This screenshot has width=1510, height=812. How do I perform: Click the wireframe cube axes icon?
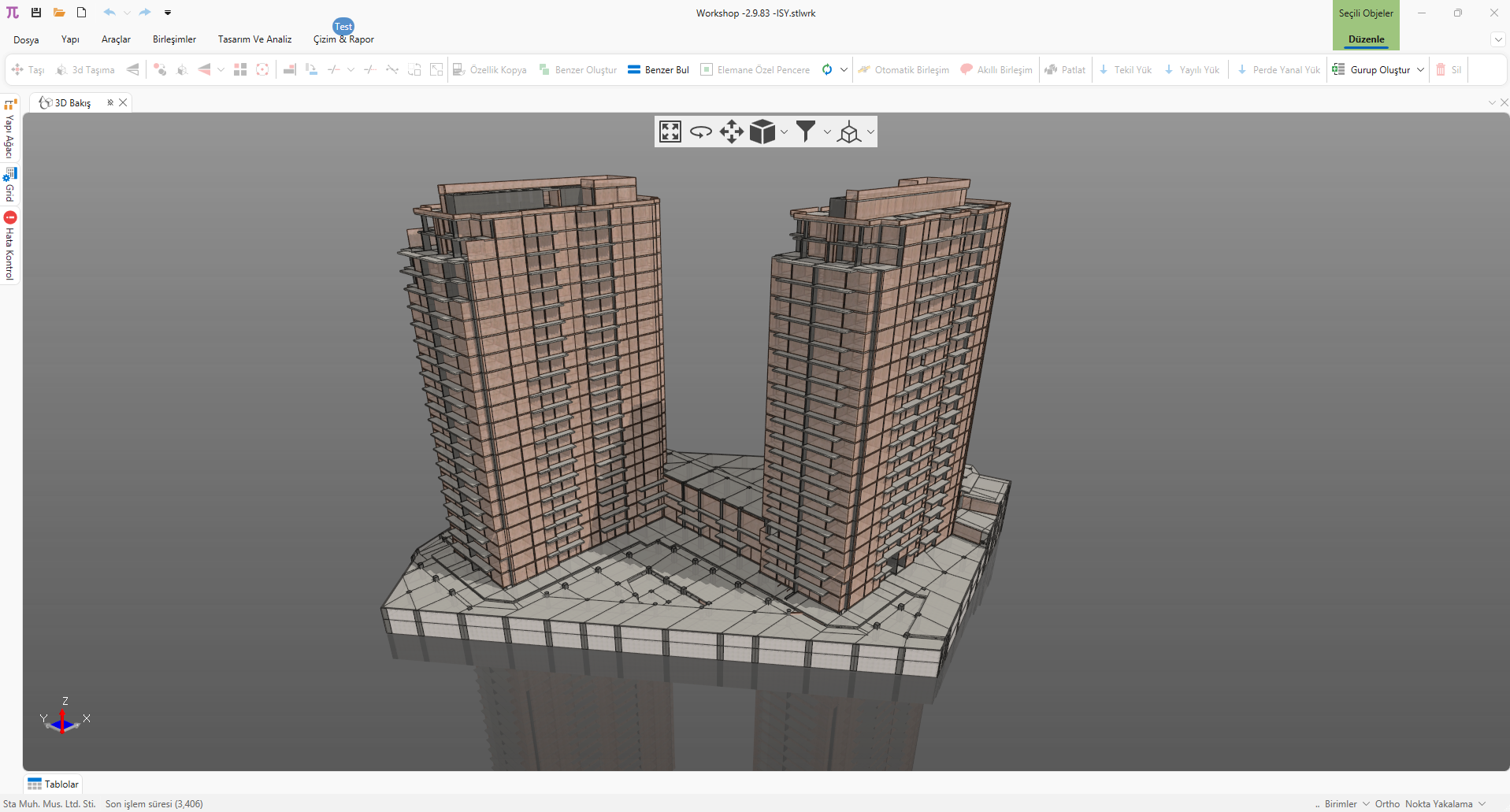coord(849,132)
